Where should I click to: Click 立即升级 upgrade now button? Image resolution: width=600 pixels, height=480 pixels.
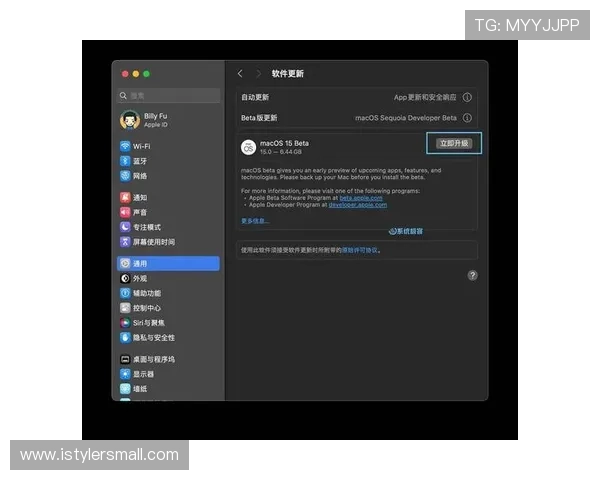pos(454,143)
